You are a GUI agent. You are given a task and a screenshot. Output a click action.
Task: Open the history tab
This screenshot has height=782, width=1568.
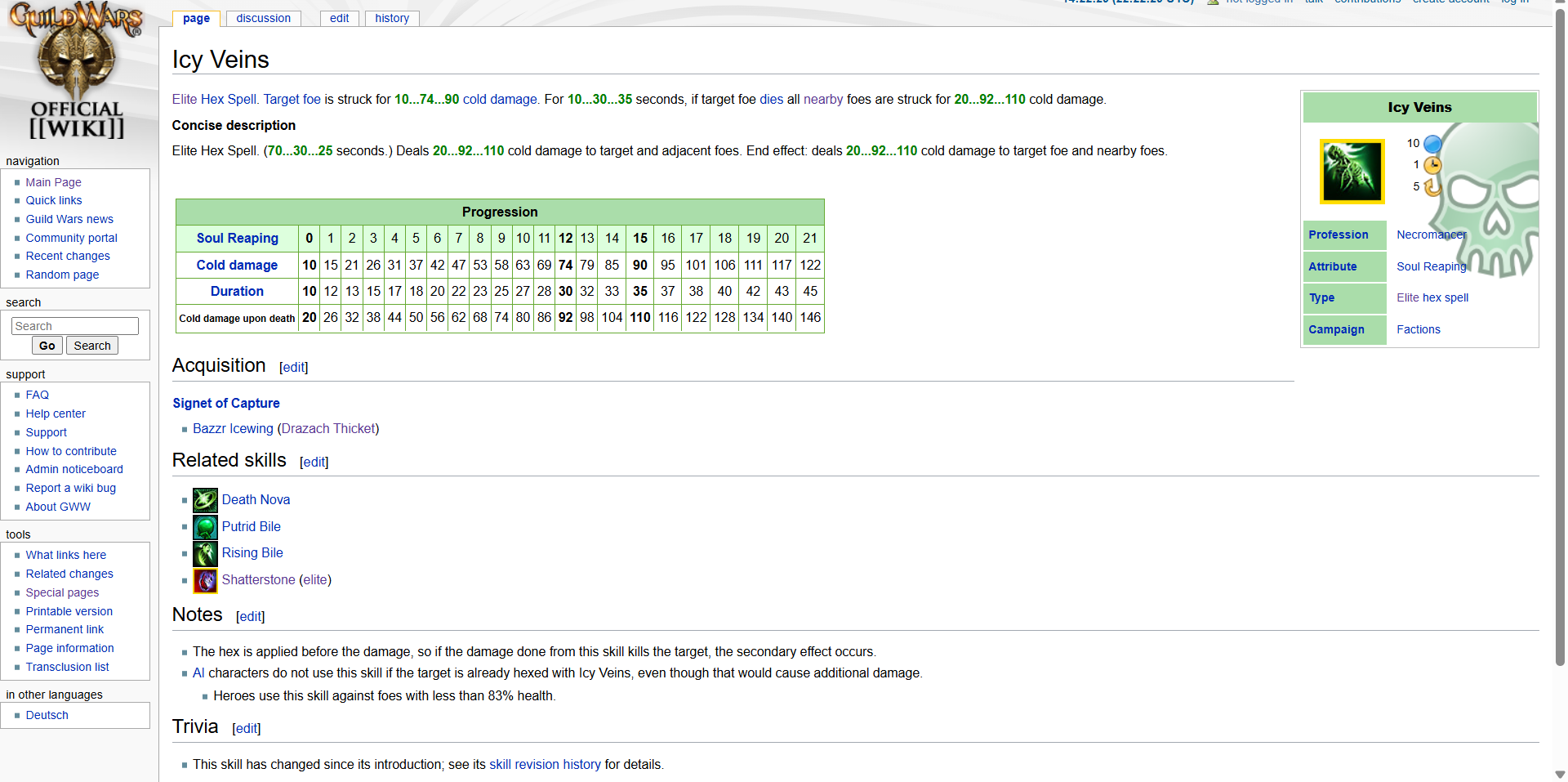[x=392, y=18]
